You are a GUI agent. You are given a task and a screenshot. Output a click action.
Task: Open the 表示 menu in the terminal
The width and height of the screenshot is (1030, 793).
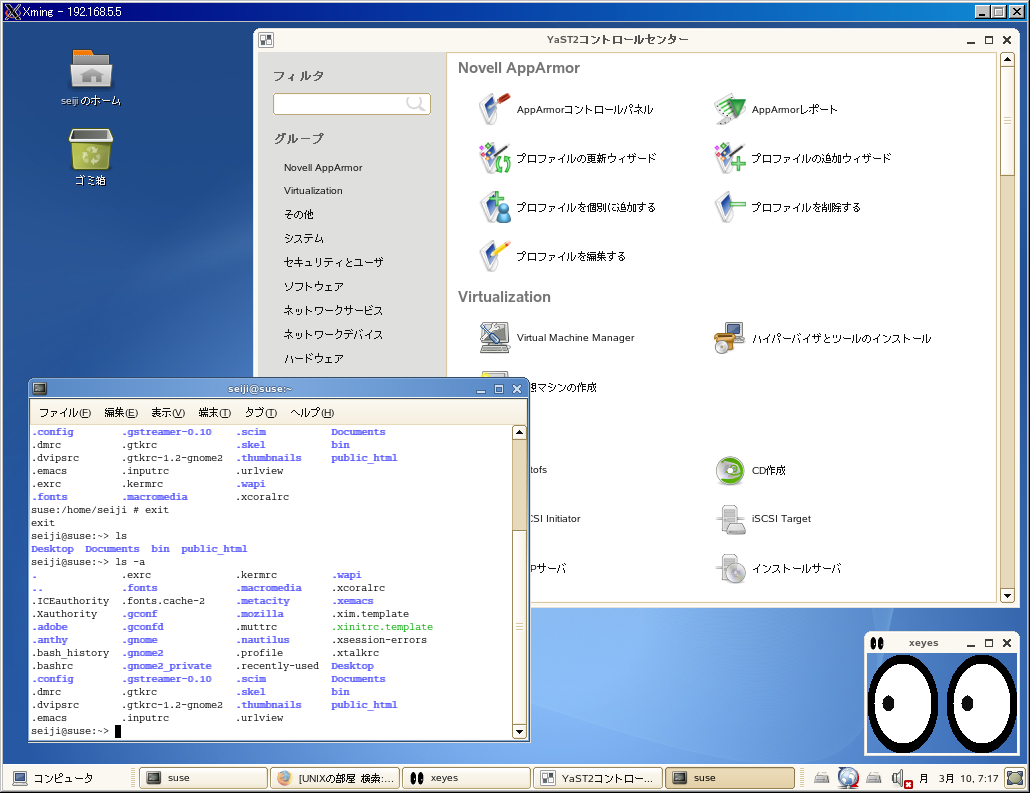tap(168, 413)
